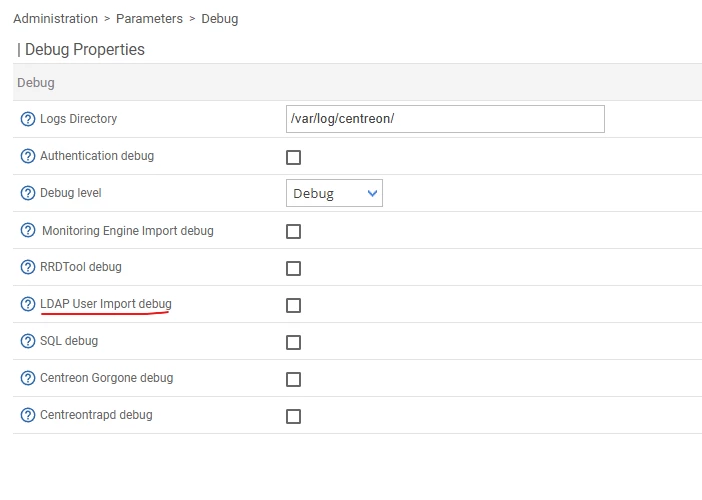The height and width of the screenshot is (500, 702).
Task: Click the Logs Directory path field
Action: click(445, 119)
